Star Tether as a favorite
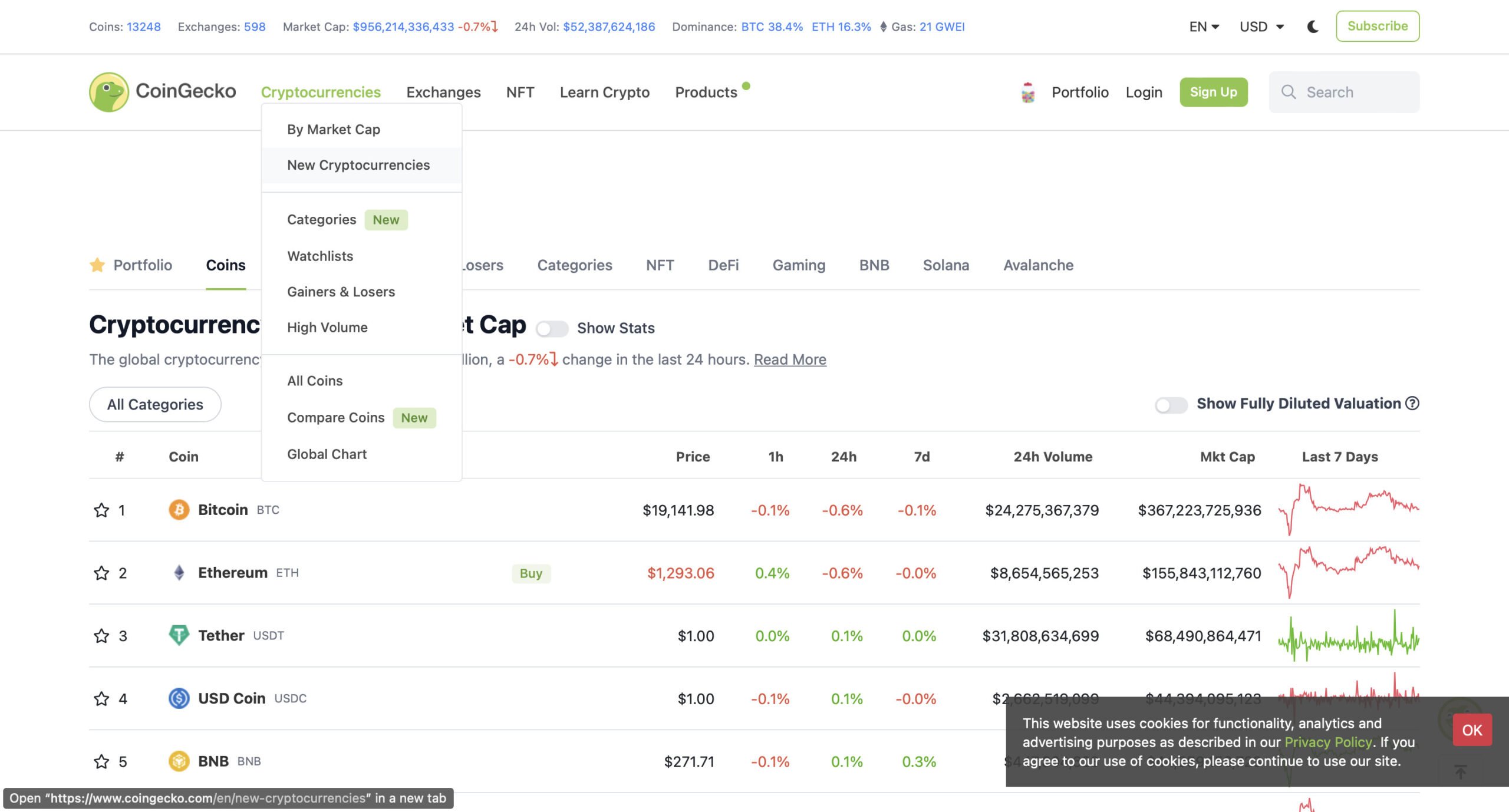 (x=101, y=636)
